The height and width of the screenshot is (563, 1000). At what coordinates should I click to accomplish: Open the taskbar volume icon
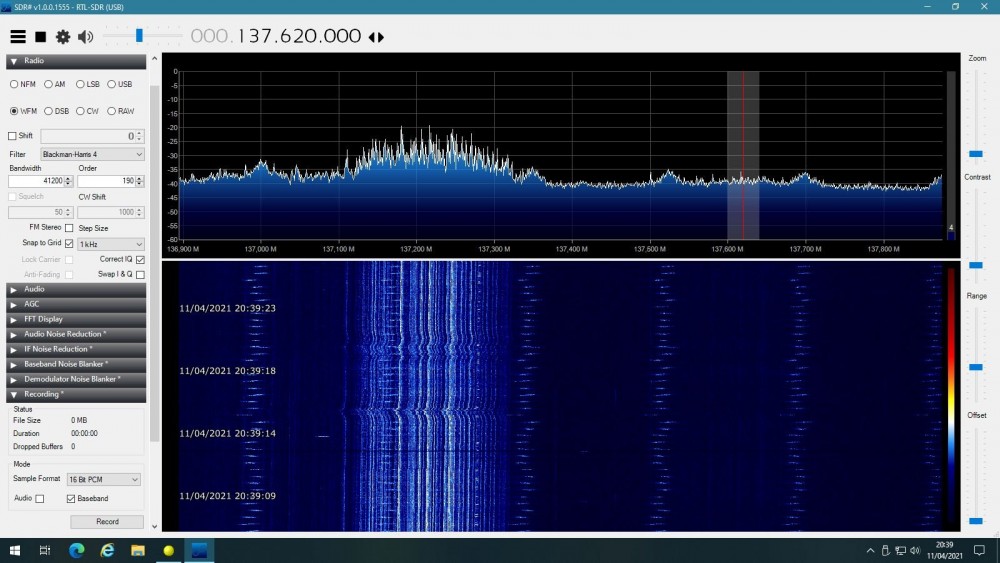pos(915,550)
